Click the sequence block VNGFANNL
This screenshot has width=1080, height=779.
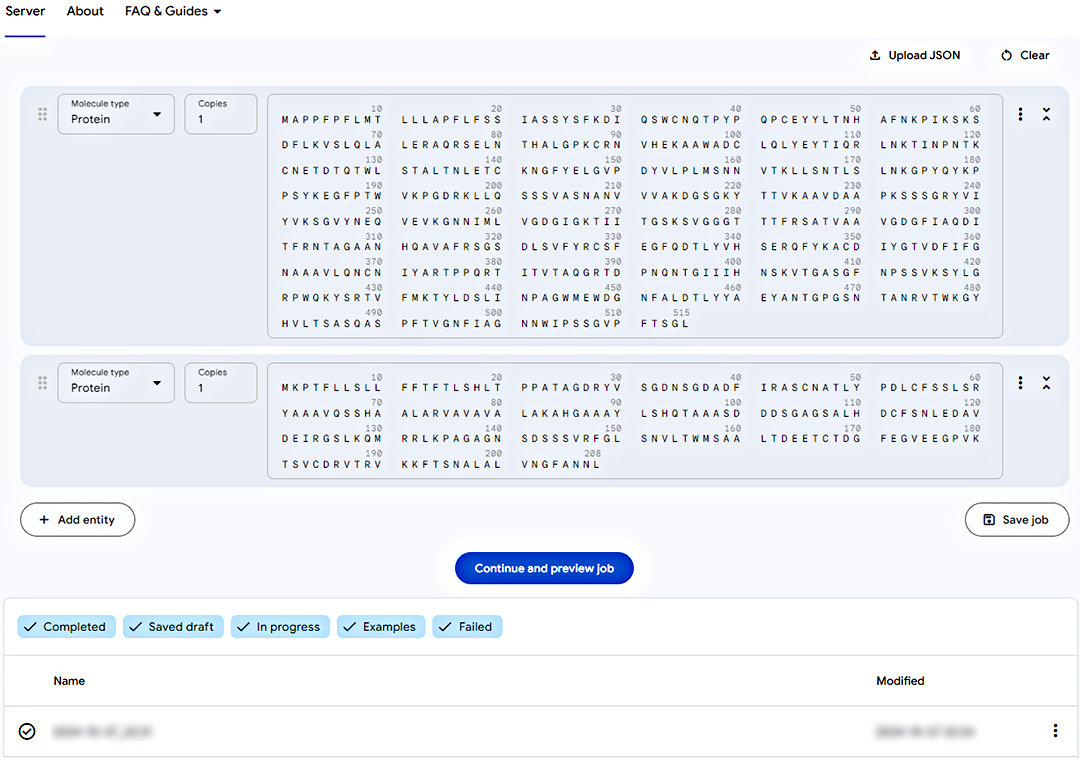561,465
